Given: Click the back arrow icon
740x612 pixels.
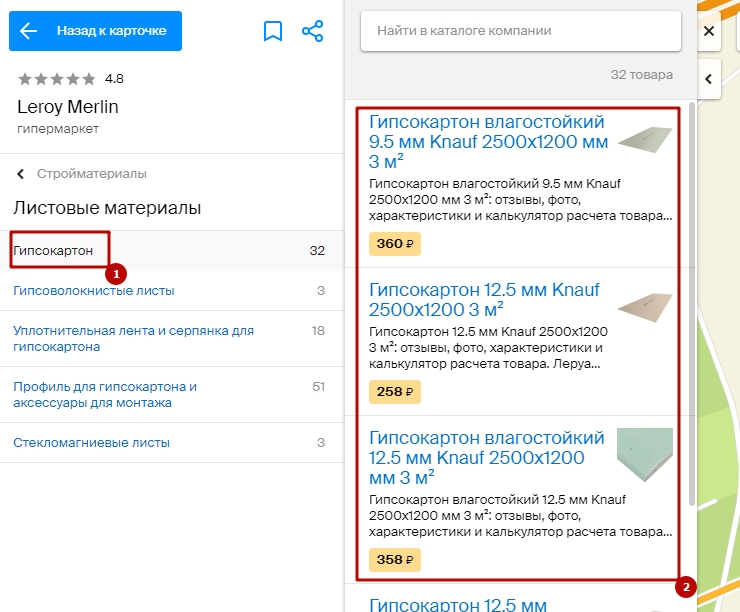Looking at the screenshot, I should pyautogui.click(x=28, y=31).
